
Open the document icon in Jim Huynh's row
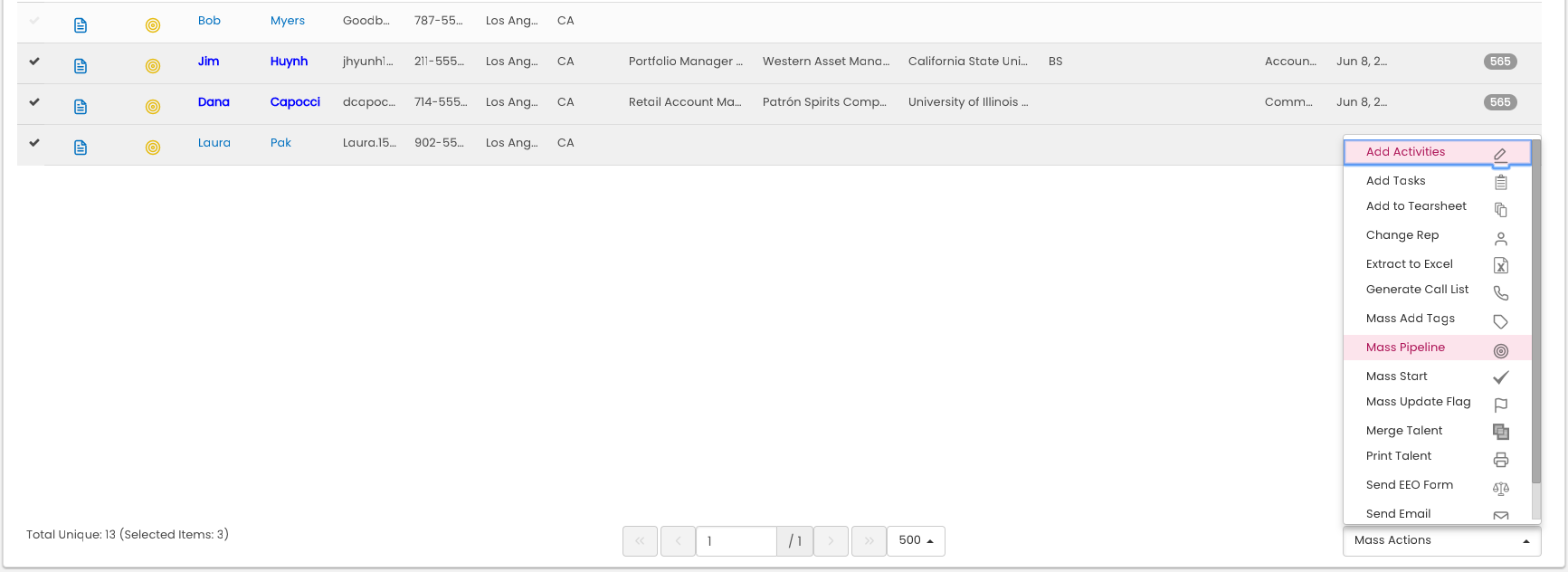(x=81, y=66)
